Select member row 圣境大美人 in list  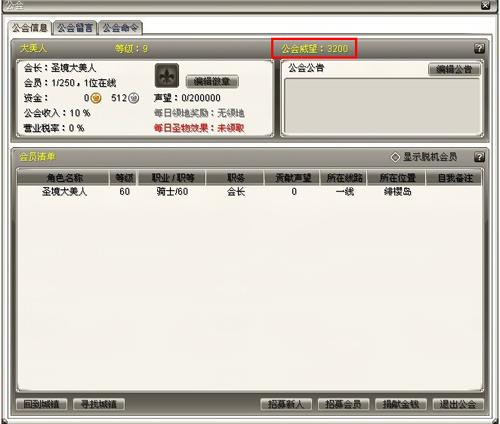click(249, 192)
